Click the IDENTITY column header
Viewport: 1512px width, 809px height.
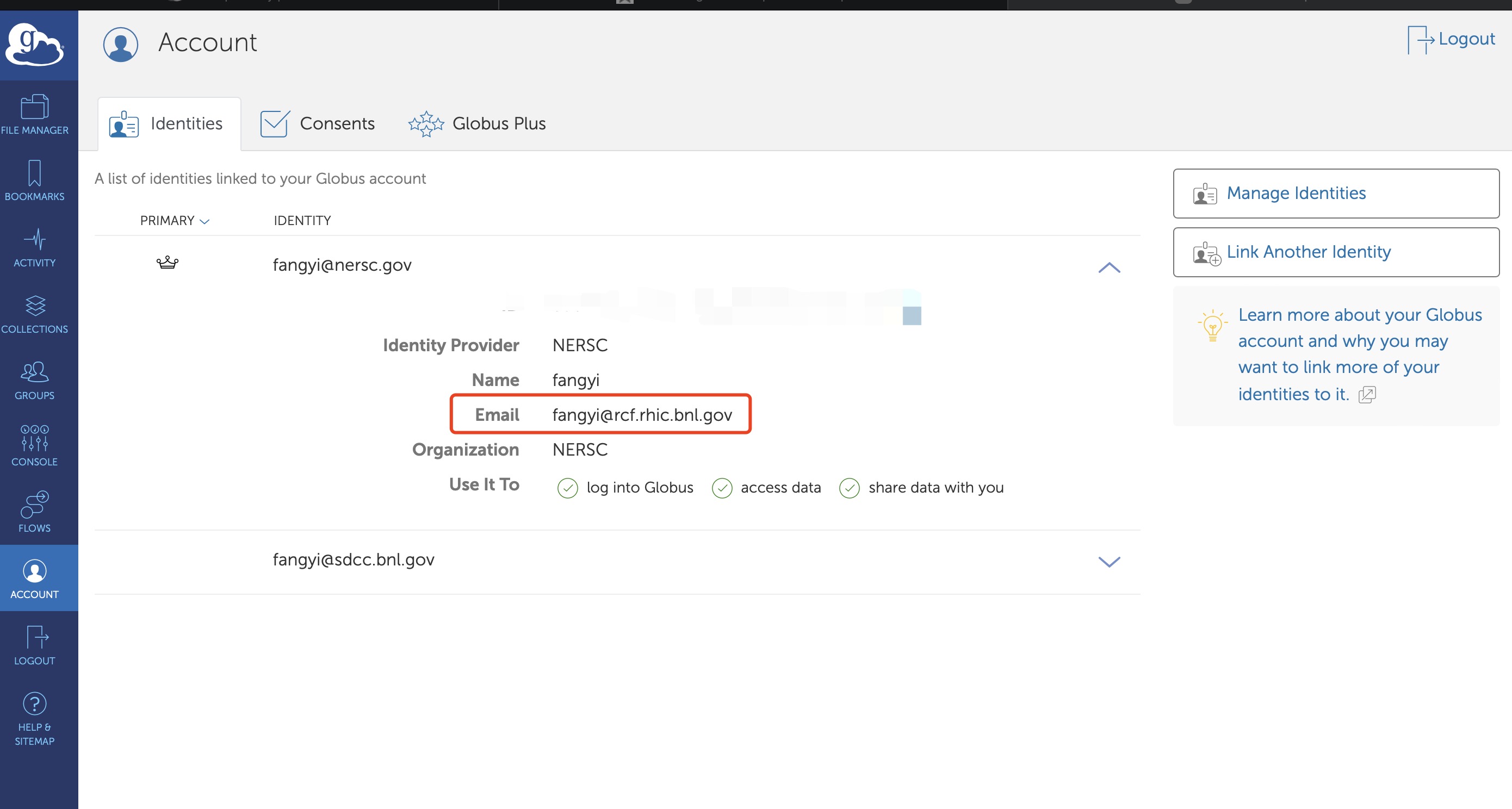302,221
